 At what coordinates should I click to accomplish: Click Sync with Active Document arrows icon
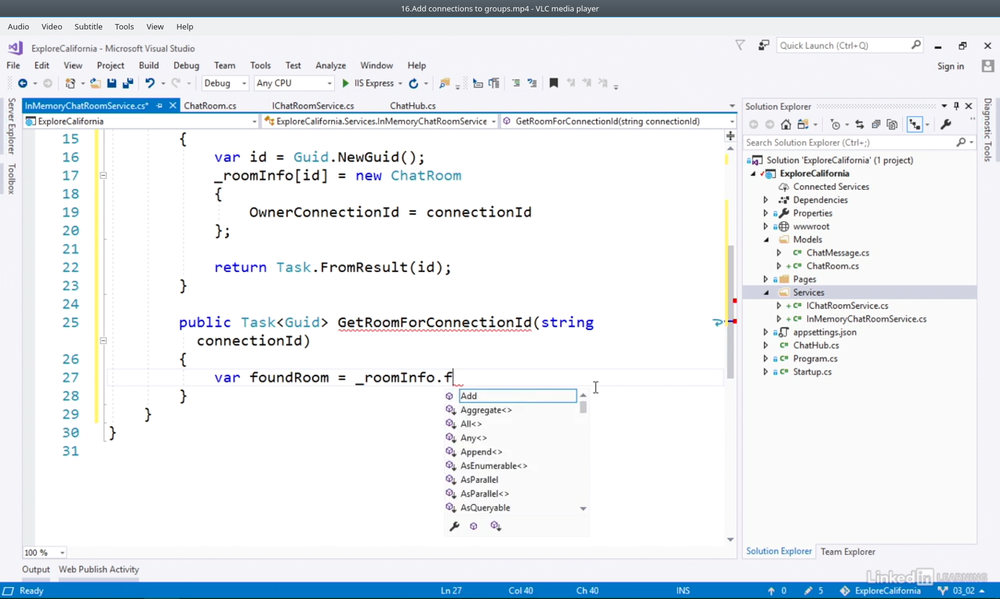click(x=860, y=124)
